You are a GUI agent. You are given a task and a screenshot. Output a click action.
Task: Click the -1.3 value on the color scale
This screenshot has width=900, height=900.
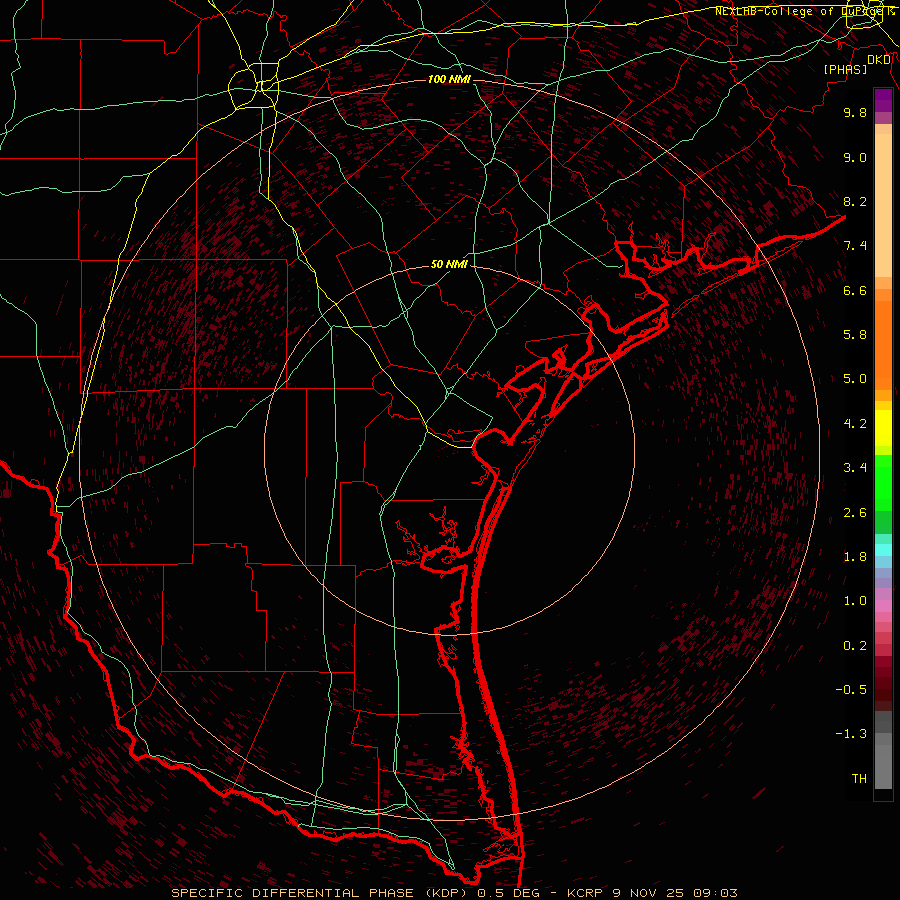[851, 734]
